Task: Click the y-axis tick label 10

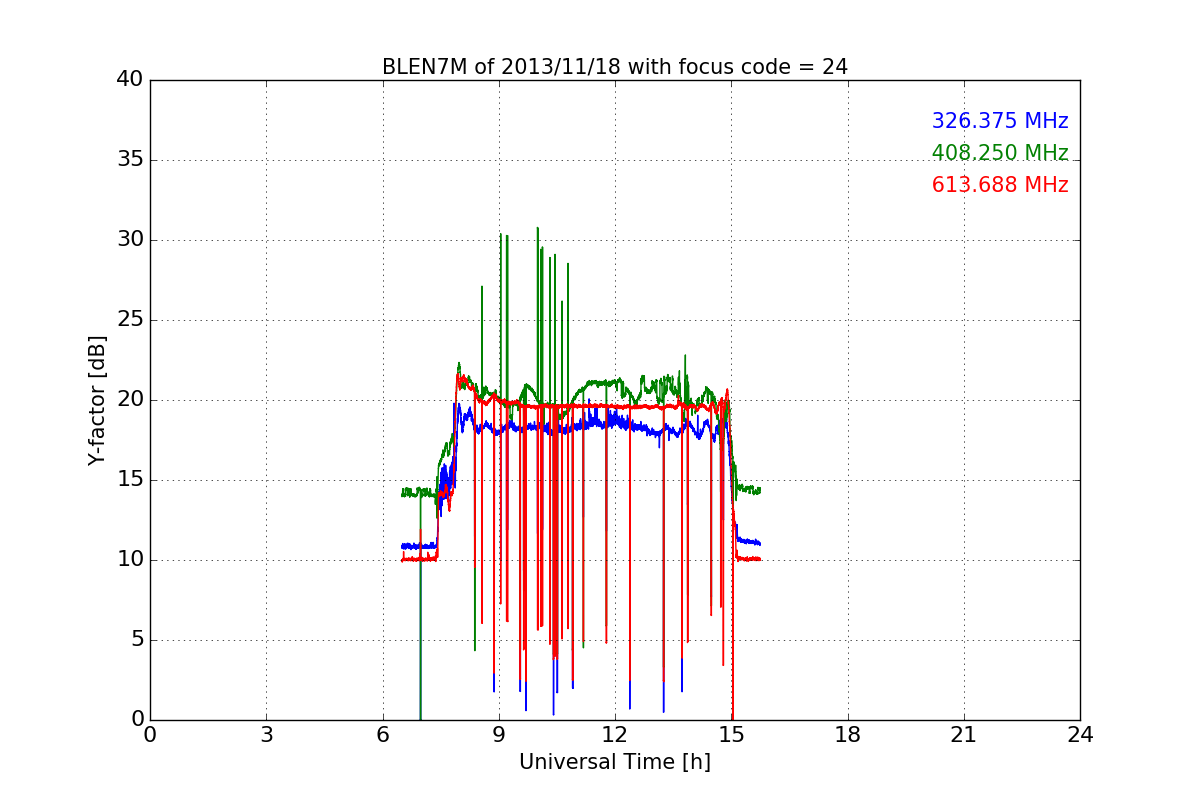Action: (130, 560)
